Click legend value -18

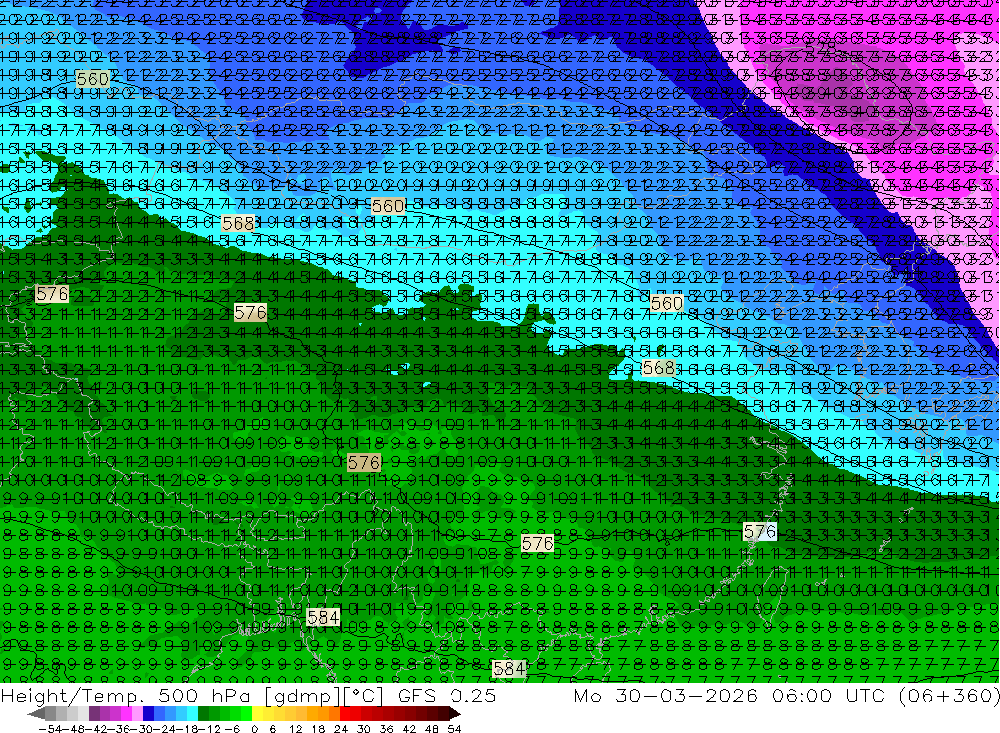coord(187,729)
